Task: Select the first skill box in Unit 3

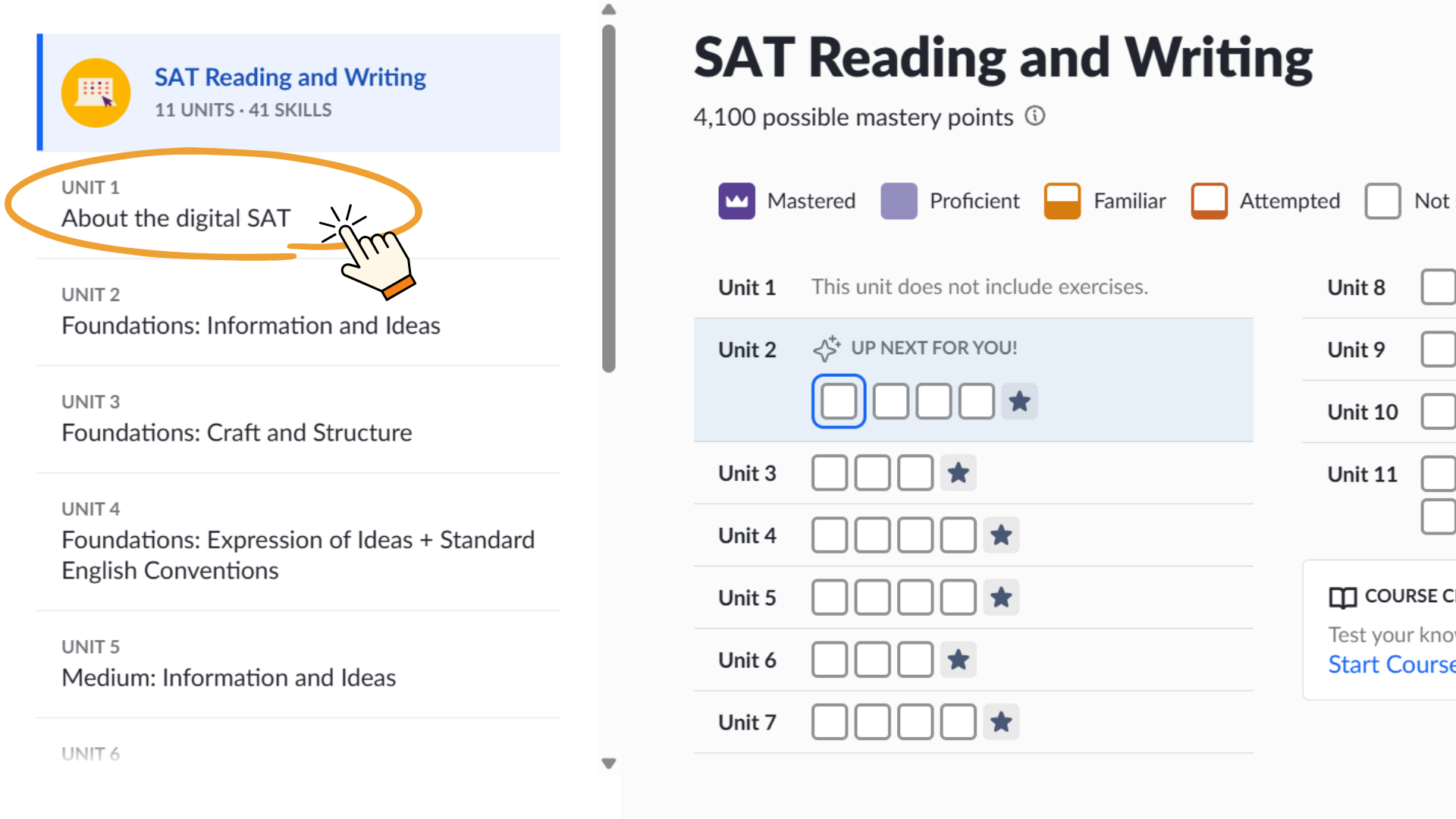Action: 830,473
